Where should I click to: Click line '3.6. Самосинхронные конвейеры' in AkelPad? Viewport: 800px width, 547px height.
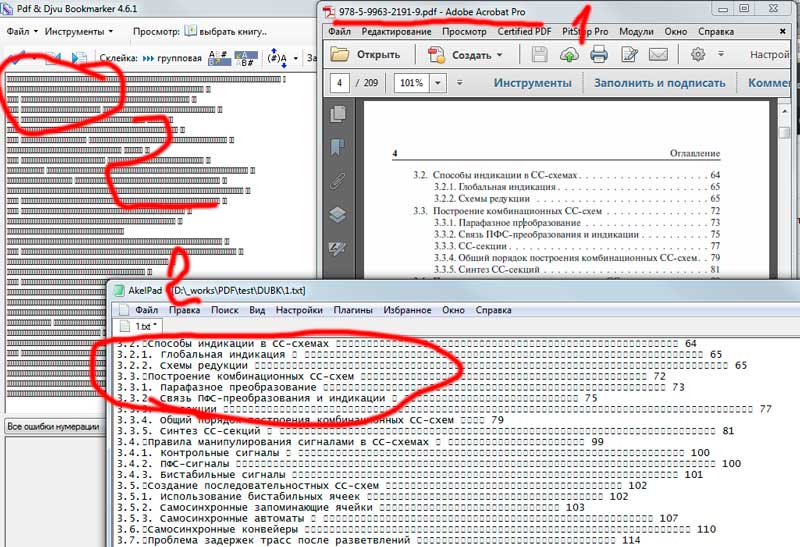(416, 529)
